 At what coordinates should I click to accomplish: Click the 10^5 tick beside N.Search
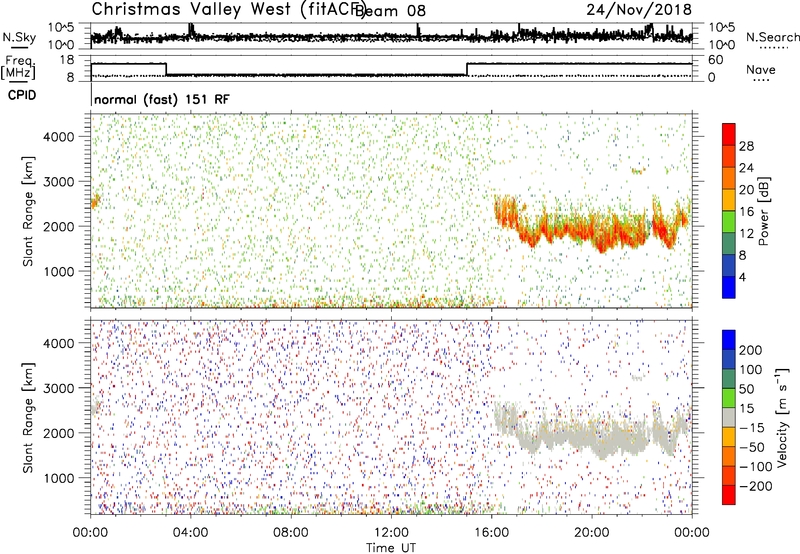[x=722, y=27]
